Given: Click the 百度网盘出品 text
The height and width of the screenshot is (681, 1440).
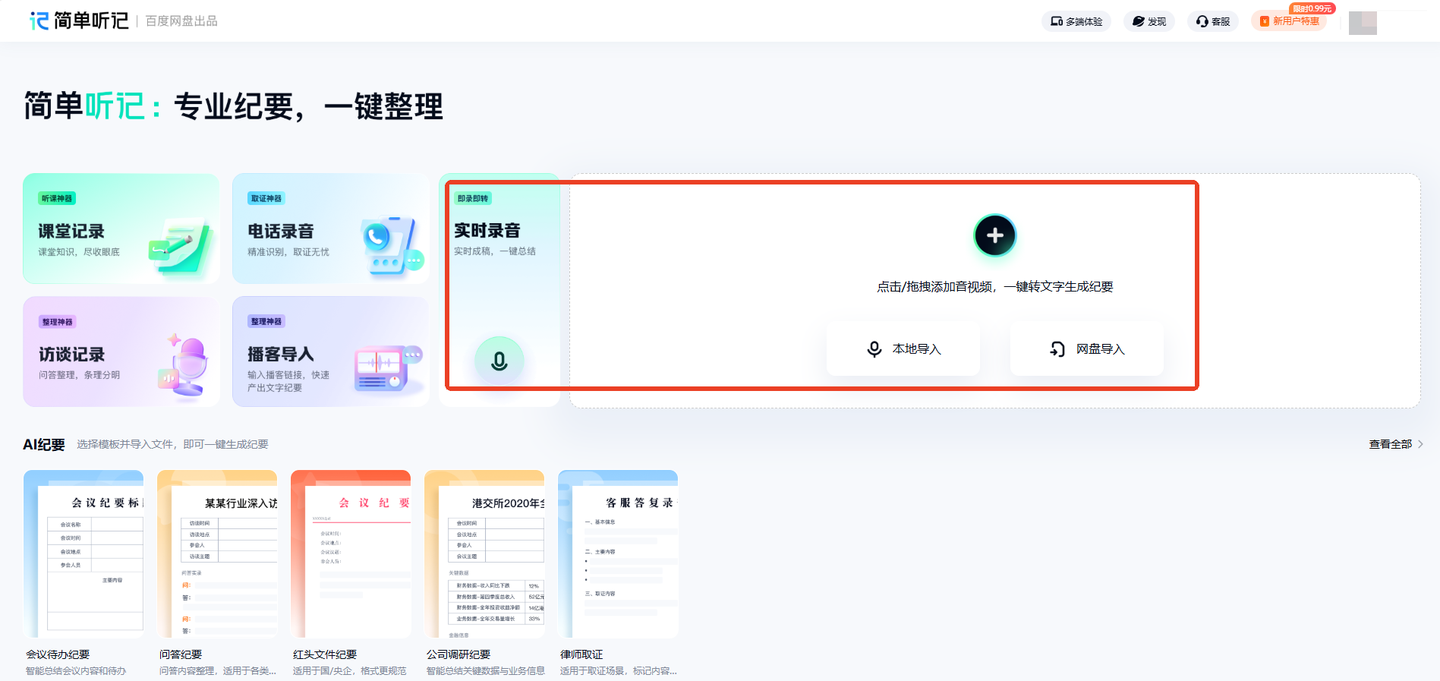Looking at the screenshot, I should point(181,21).
